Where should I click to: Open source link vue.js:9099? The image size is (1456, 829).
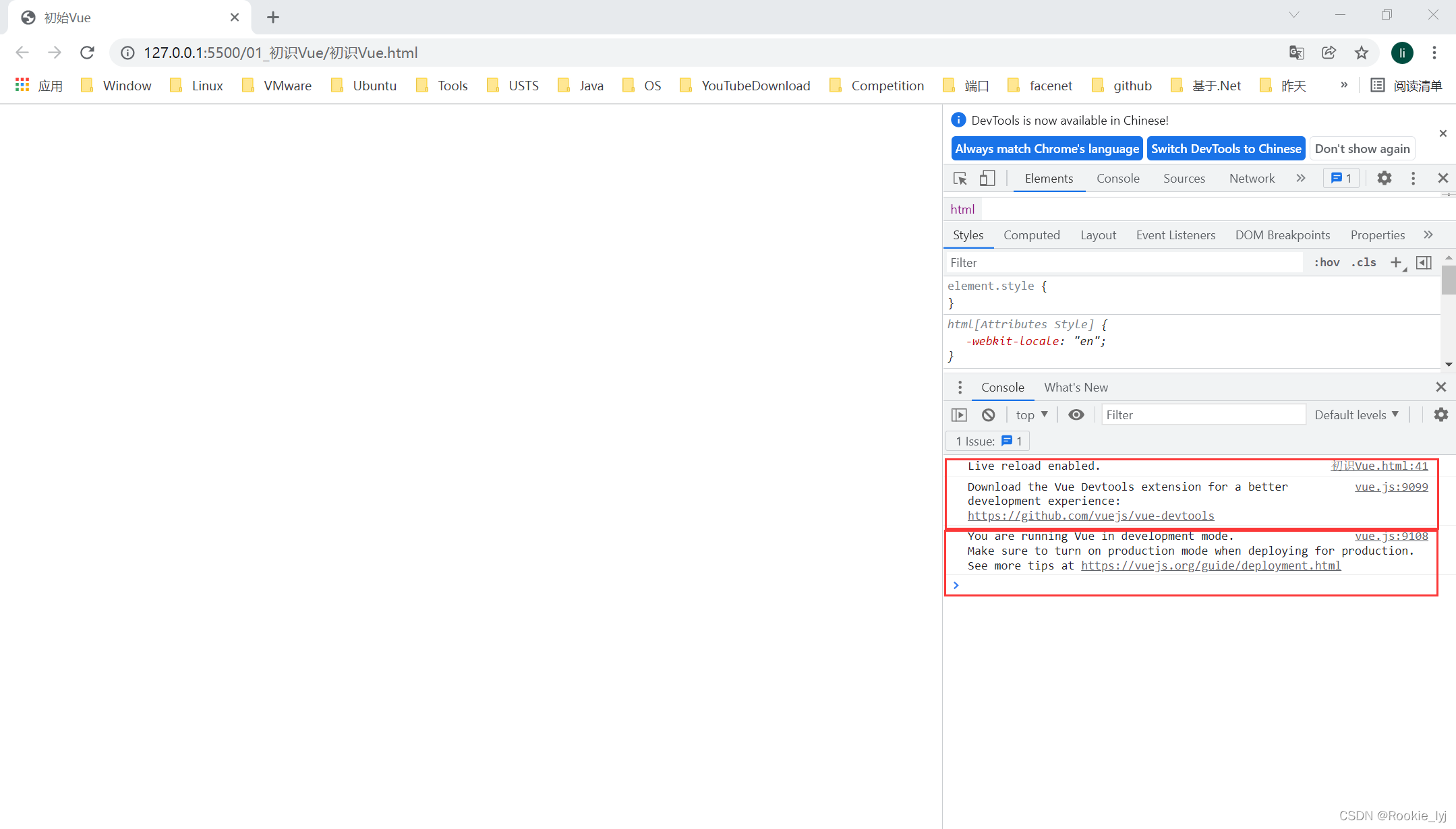[1391, 487]
